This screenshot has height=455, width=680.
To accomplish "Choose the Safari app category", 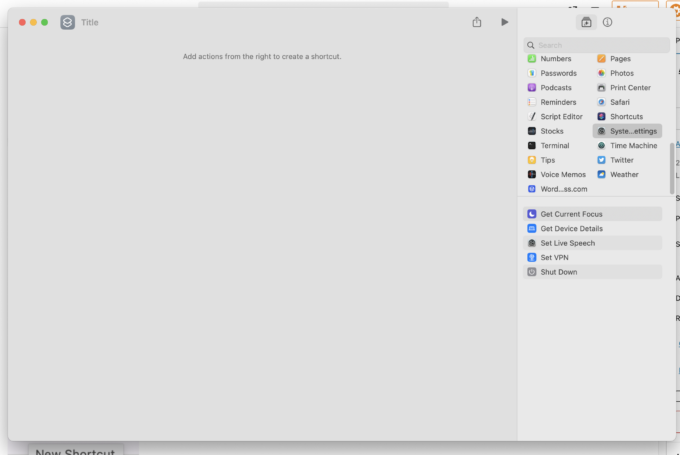I will coord(620,102).
